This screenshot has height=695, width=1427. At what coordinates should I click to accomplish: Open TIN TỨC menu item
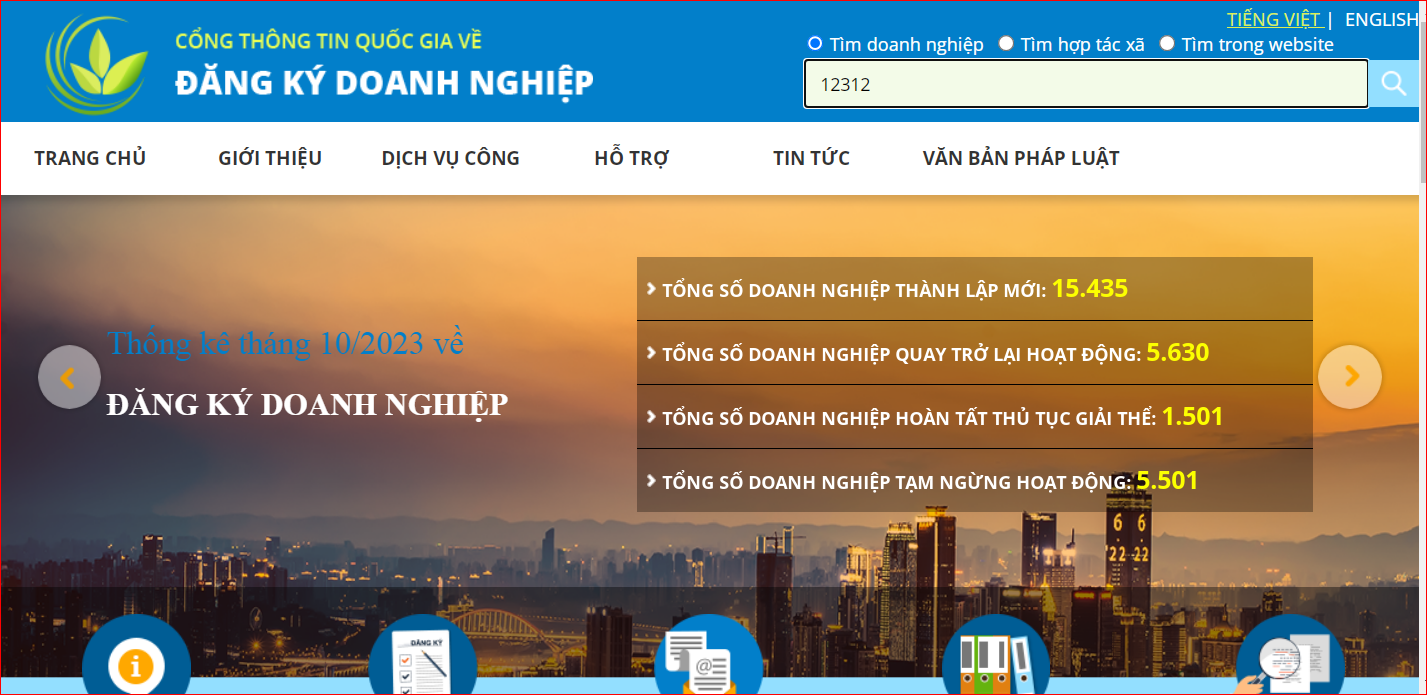pos(811,158)
